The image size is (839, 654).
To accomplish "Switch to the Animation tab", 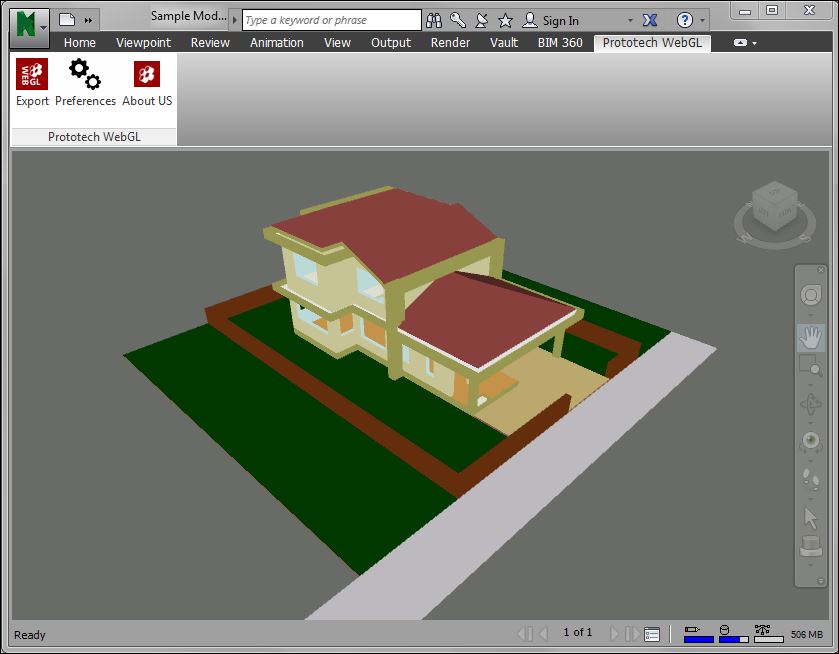I will pos(277,43).
